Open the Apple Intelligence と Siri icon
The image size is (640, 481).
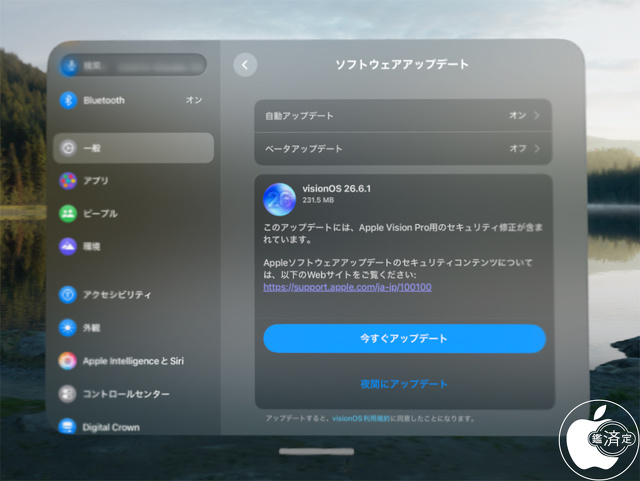(x=68, y=361)
